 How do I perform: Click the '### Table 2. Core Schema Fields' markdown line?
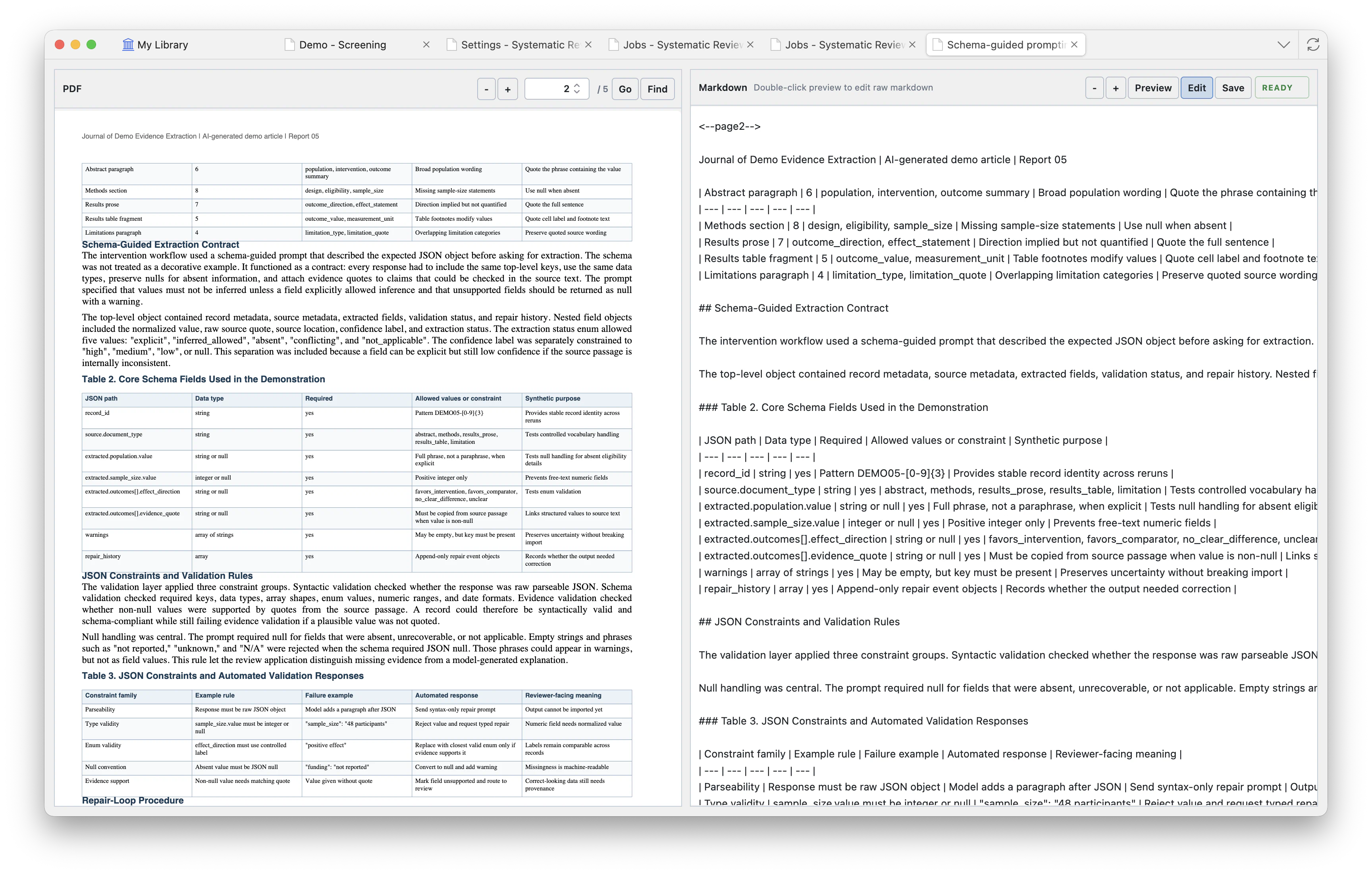coord(843,407)
